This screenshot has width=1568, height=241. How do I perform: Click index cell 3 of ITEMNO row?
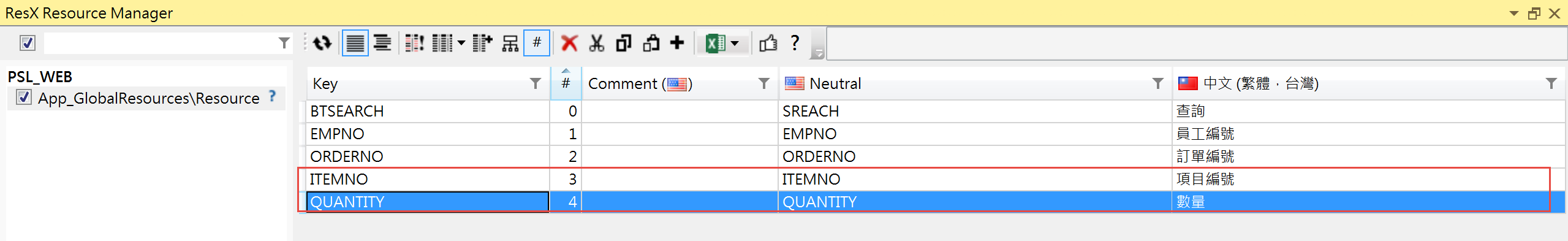click(x=566, y=180)
